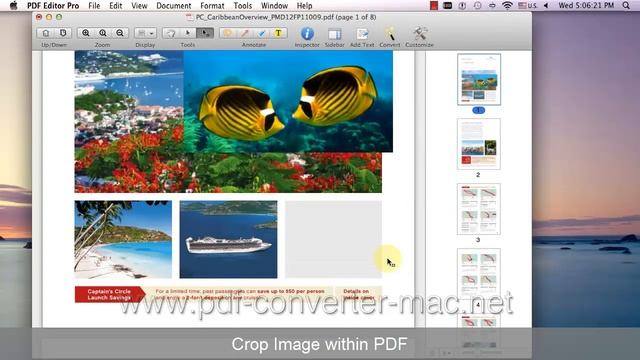Open the PDF Editor Pro app menu
Viewport: 640px width, 360px height.
click(x=53, y=6)
